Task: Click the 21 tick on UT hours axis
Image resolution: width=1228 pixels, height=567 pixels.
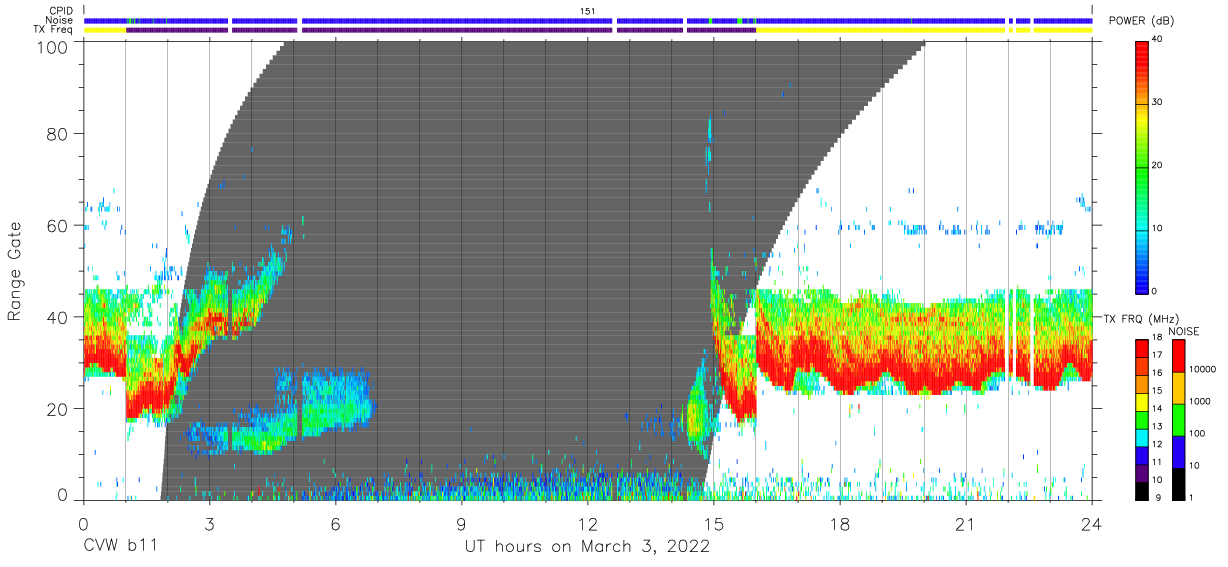Action: pyautogui.click(x=966, y=522)
